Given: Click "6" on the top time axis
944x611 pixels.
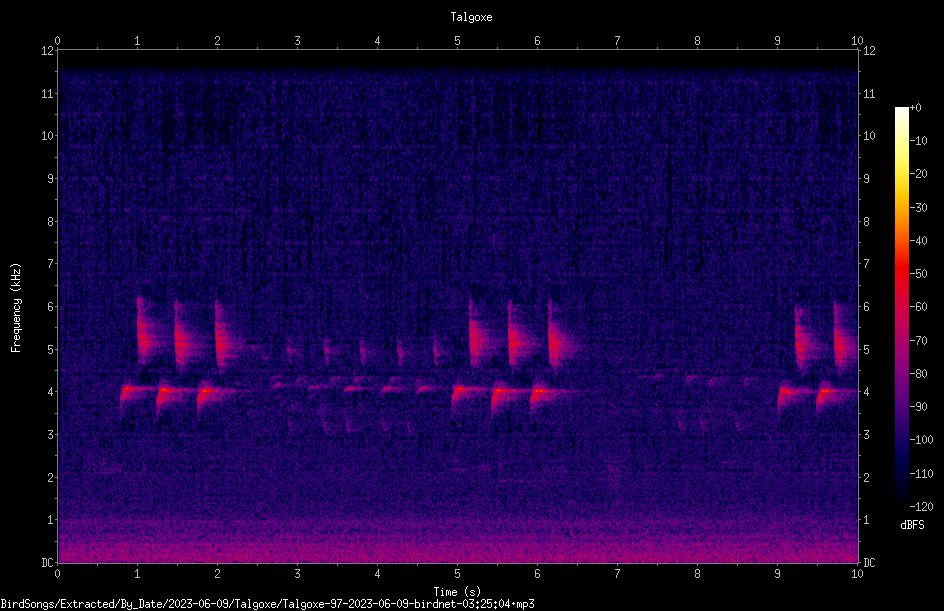Looking at the screenshot, I should click(537, 40).
